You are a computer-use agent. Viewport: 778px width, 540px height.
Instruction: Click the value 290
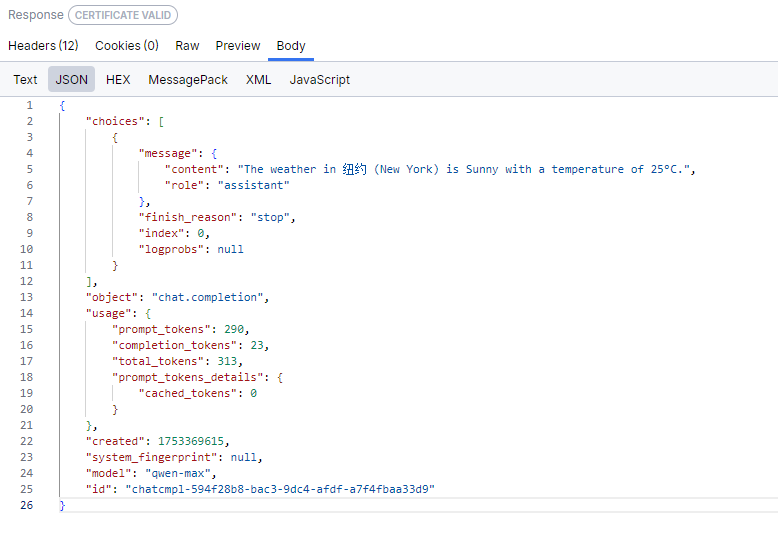click(234, 329)
